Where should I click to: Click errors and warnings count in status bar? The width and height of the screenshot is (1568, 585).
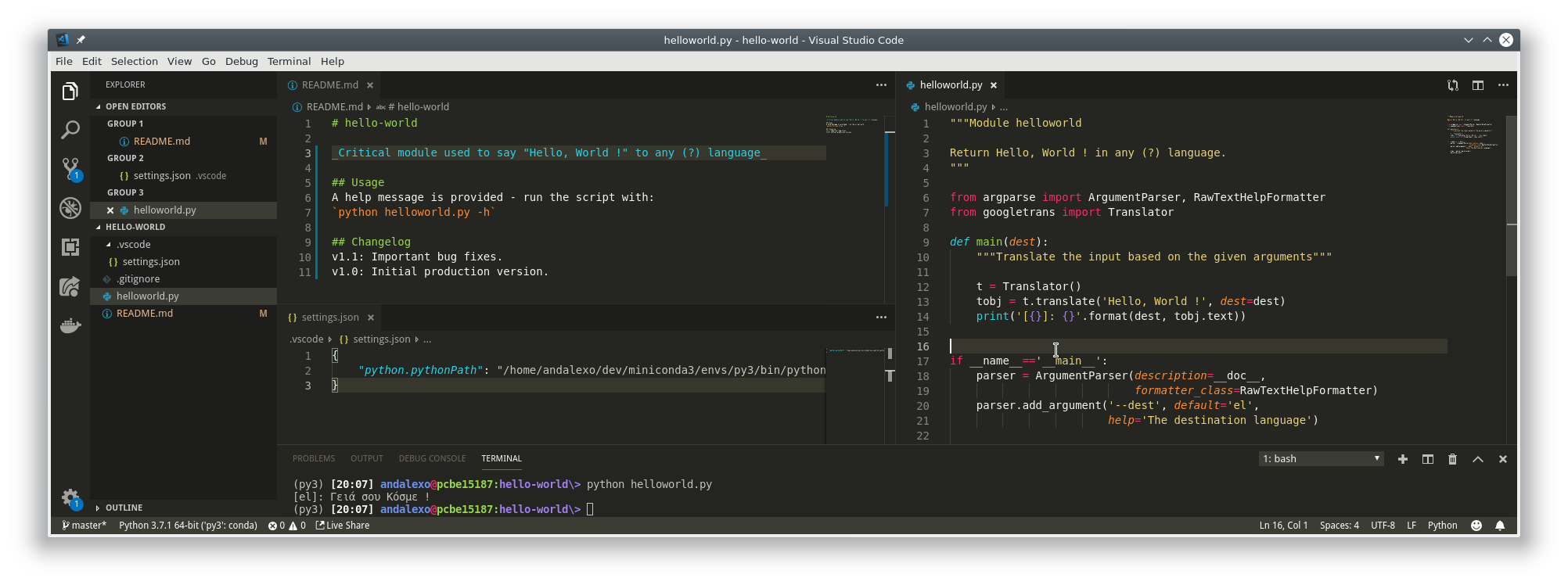pos(286,526)
